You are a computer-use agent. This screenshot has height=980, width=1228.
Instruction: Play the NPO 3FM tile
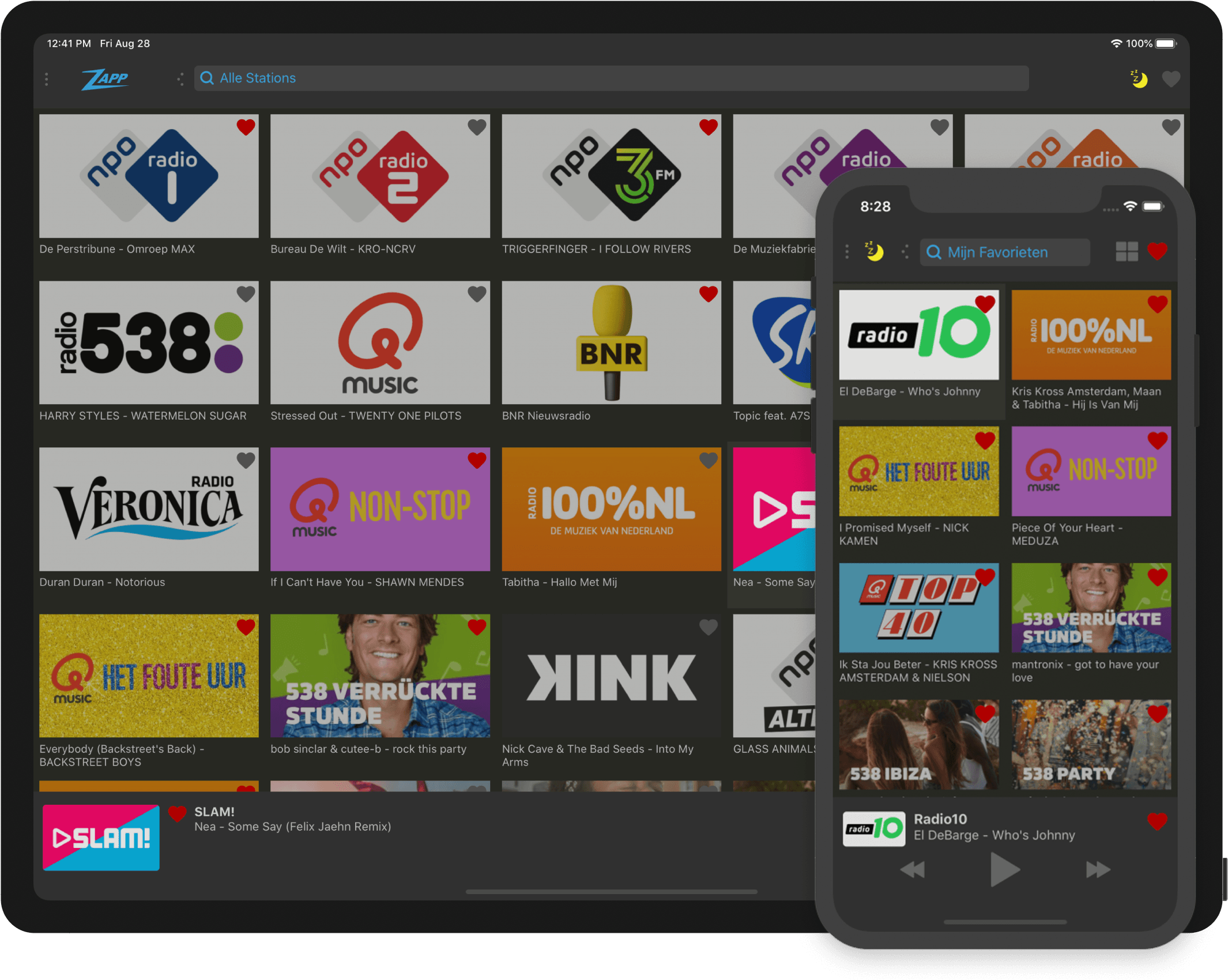tap(611, 176)
